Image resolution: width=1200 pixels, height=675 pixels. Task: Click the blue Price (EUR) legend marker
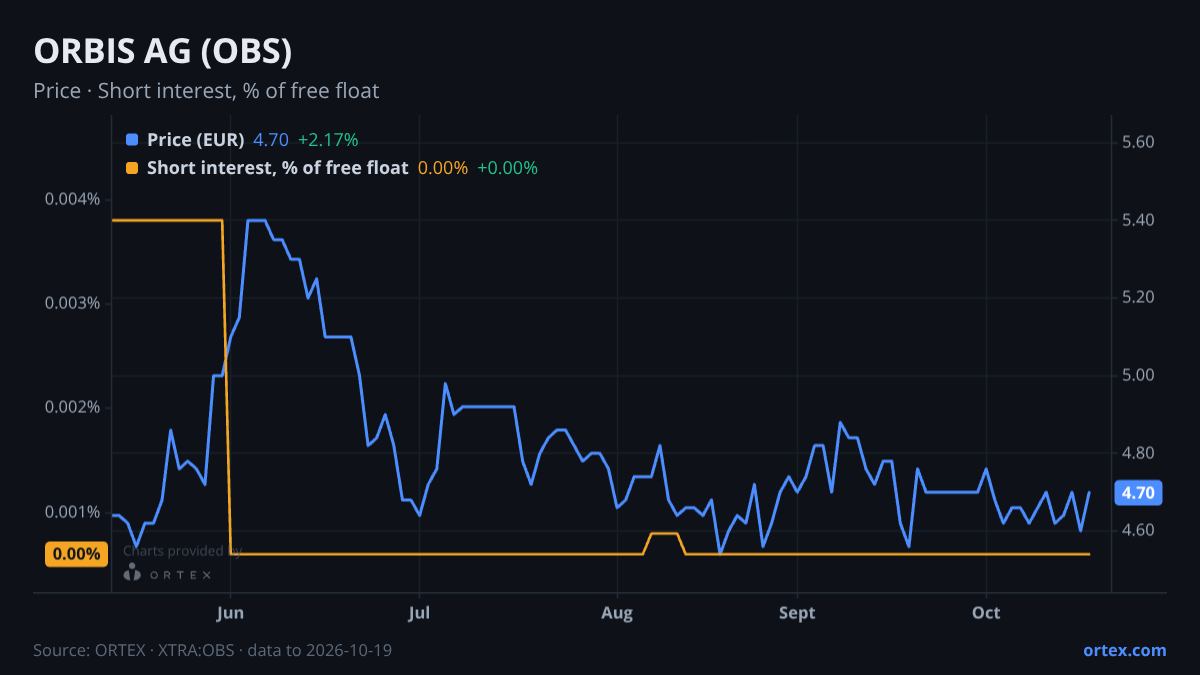(x=132, y=140)
